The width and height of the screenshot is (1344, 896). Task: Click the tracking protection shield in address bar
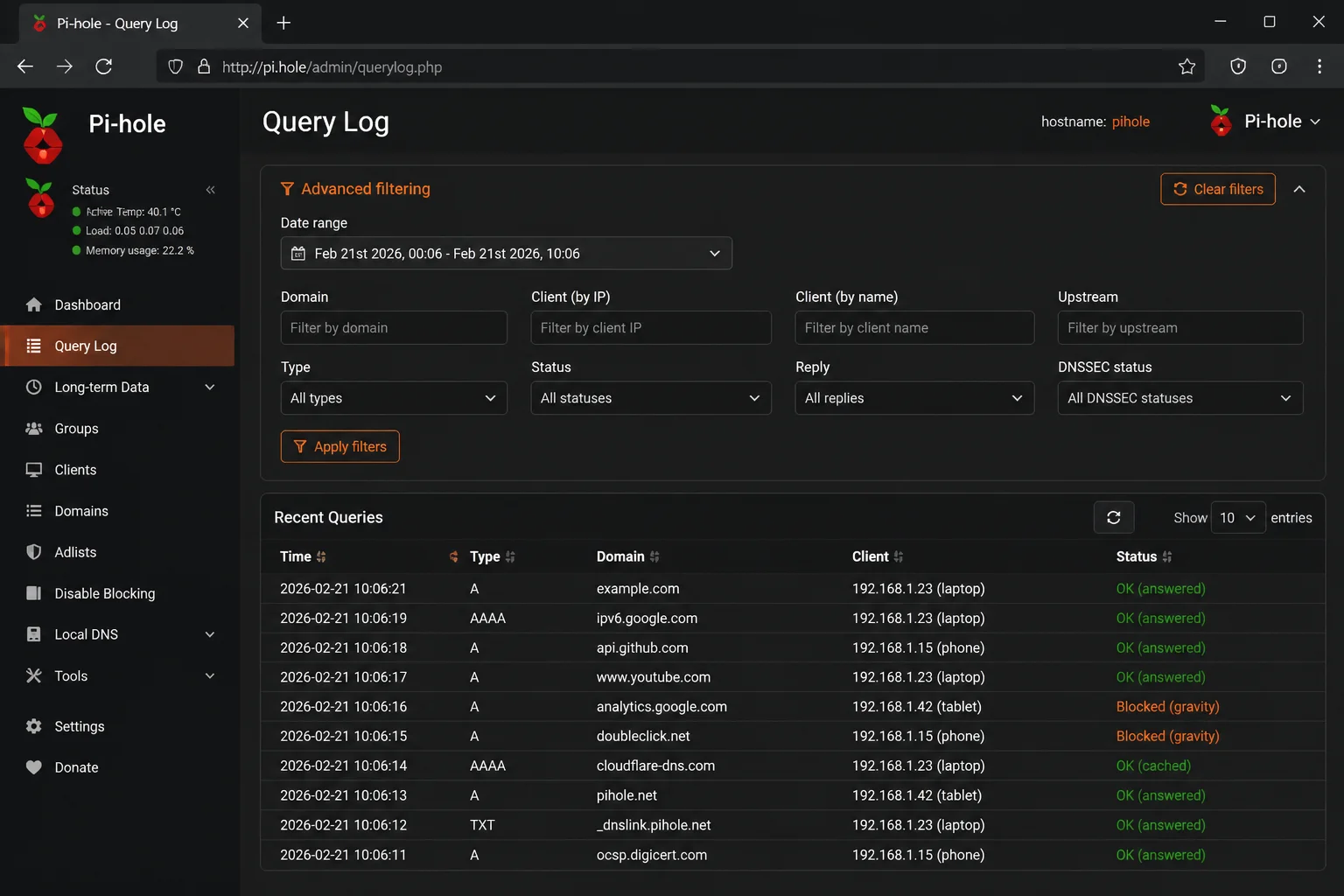coord(175,66)
